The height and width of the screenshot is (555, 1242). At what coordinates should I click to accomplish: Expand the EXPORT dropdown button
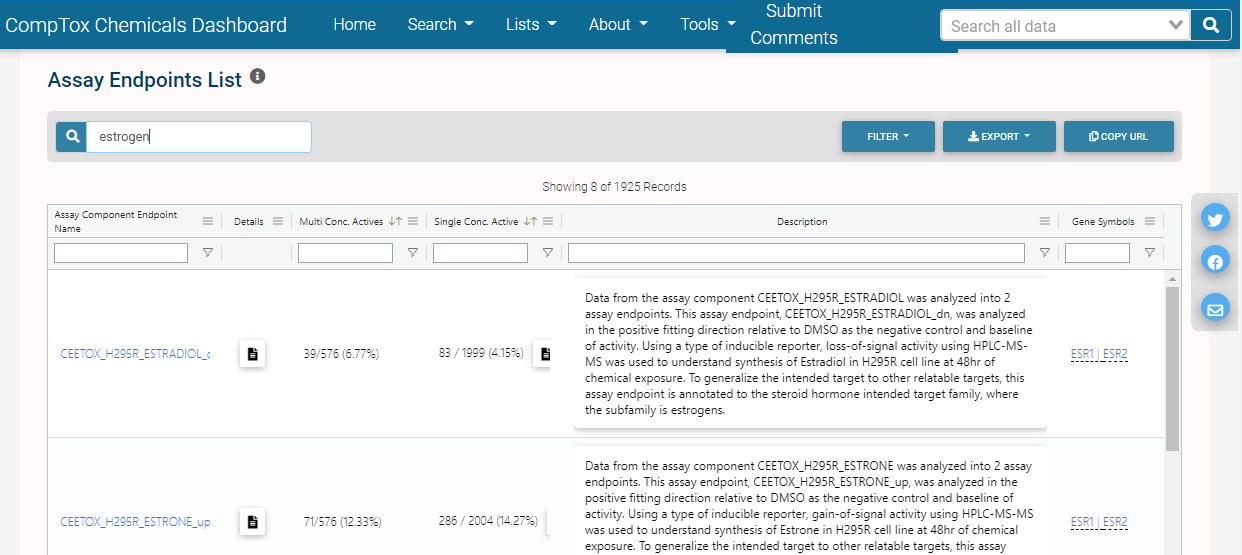[999, 137]
